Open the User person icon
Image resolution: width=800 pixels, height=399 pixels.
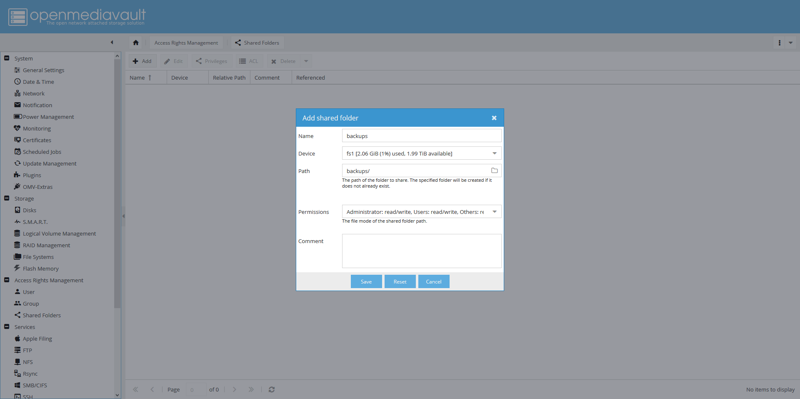(17, 292)
